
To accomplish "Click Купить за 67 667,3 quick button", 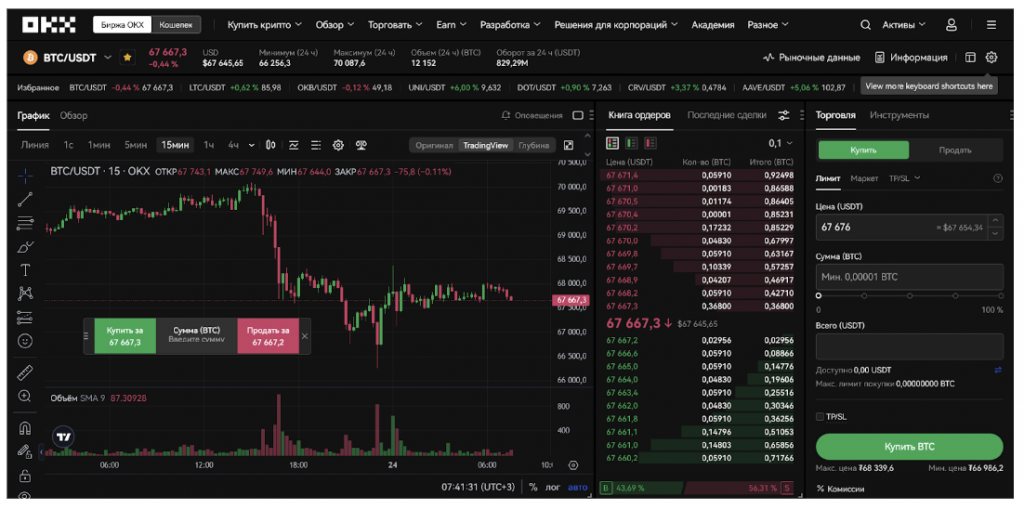I will (125, 336).
